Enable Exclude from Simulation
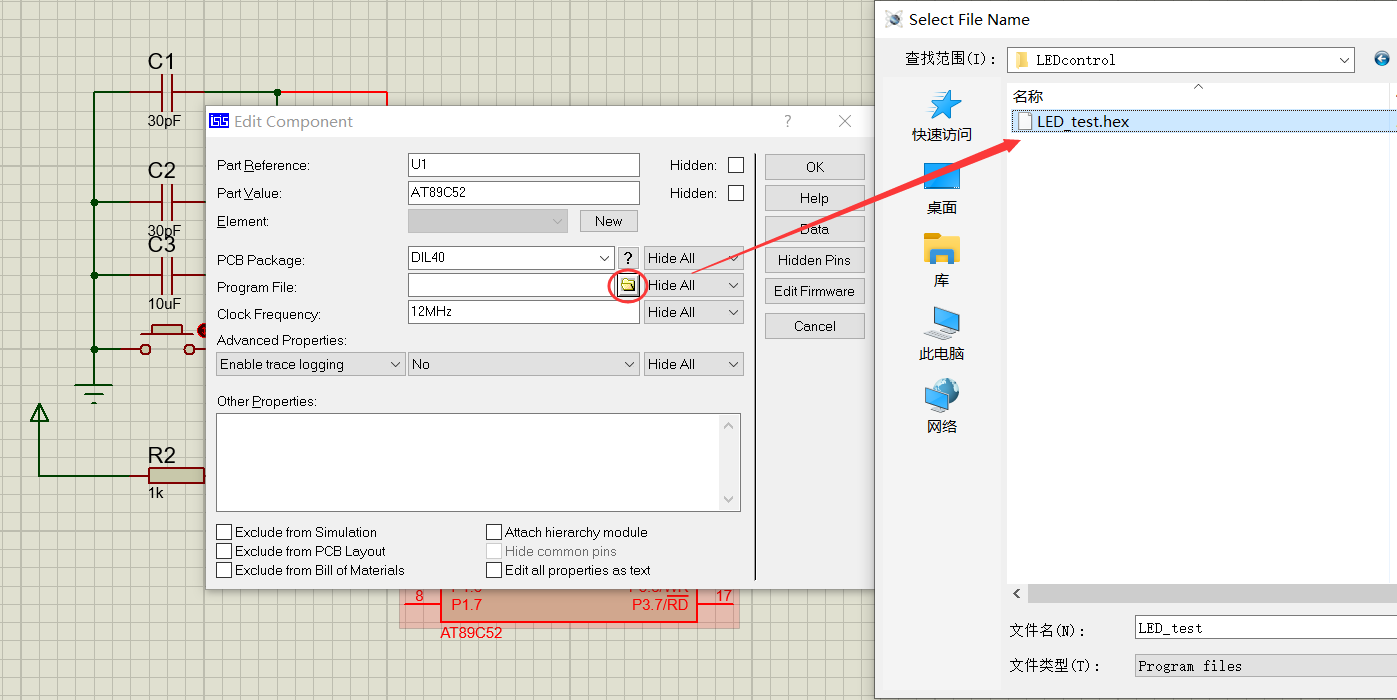Screen dimensions: 1397x700 click(x=225, y=532)
